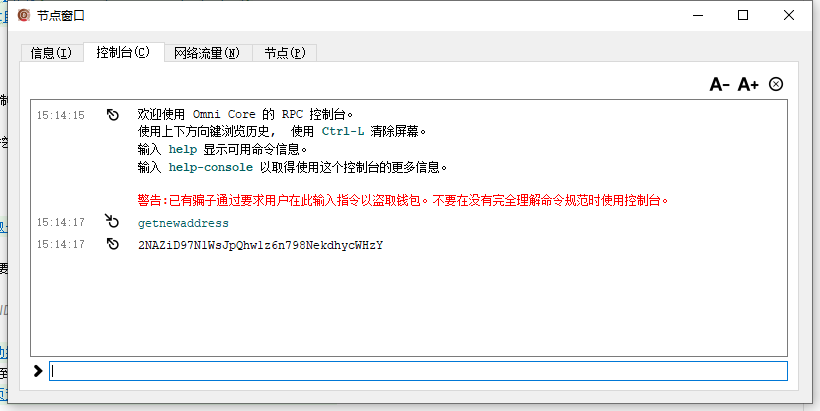Screen dimensions: 820x411
Task: Click the getnewaddress command text
Action: tap(183, 223)
